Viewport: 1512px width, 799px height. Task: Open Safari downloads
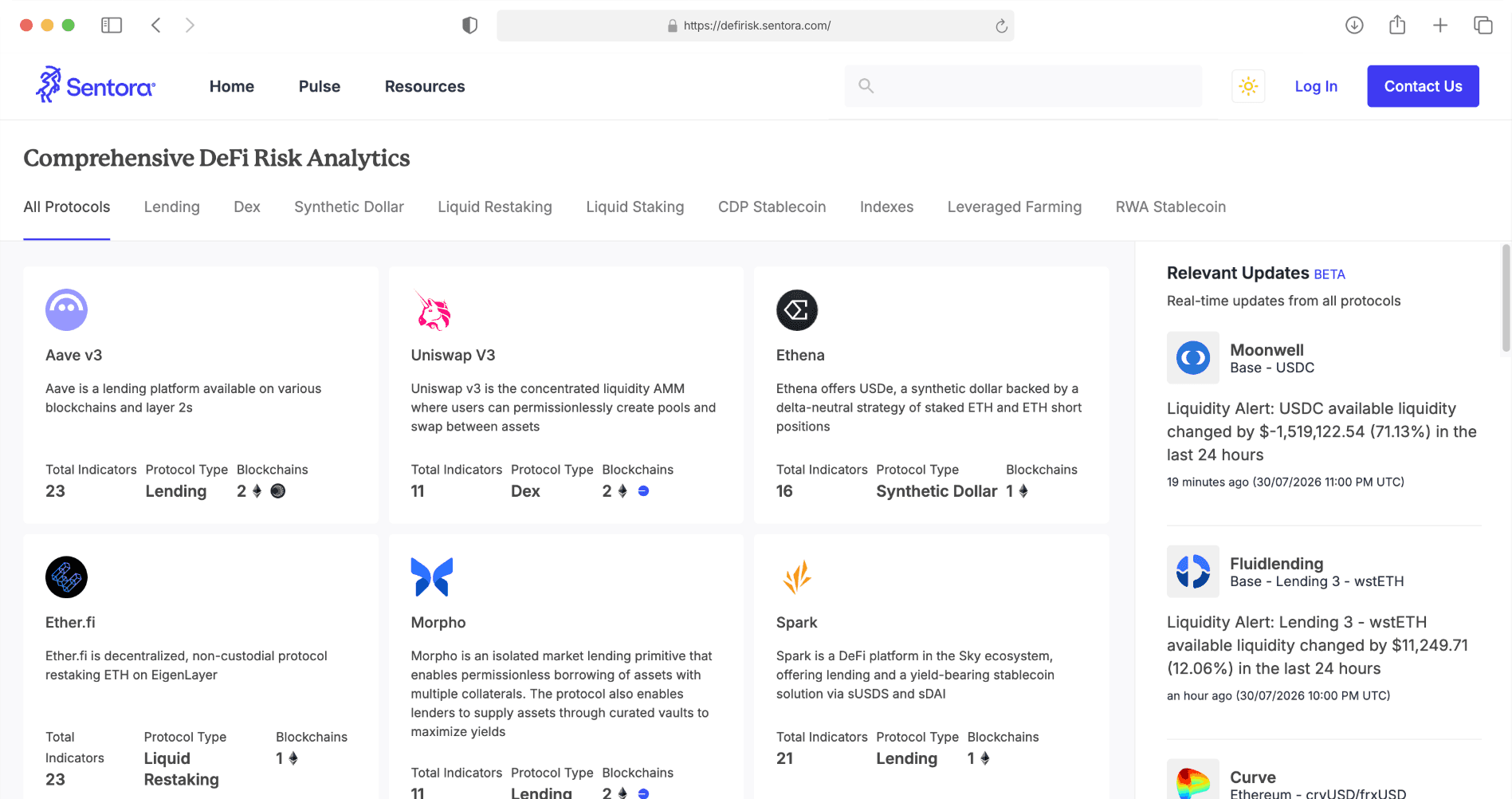click(x=1354, y=26)
